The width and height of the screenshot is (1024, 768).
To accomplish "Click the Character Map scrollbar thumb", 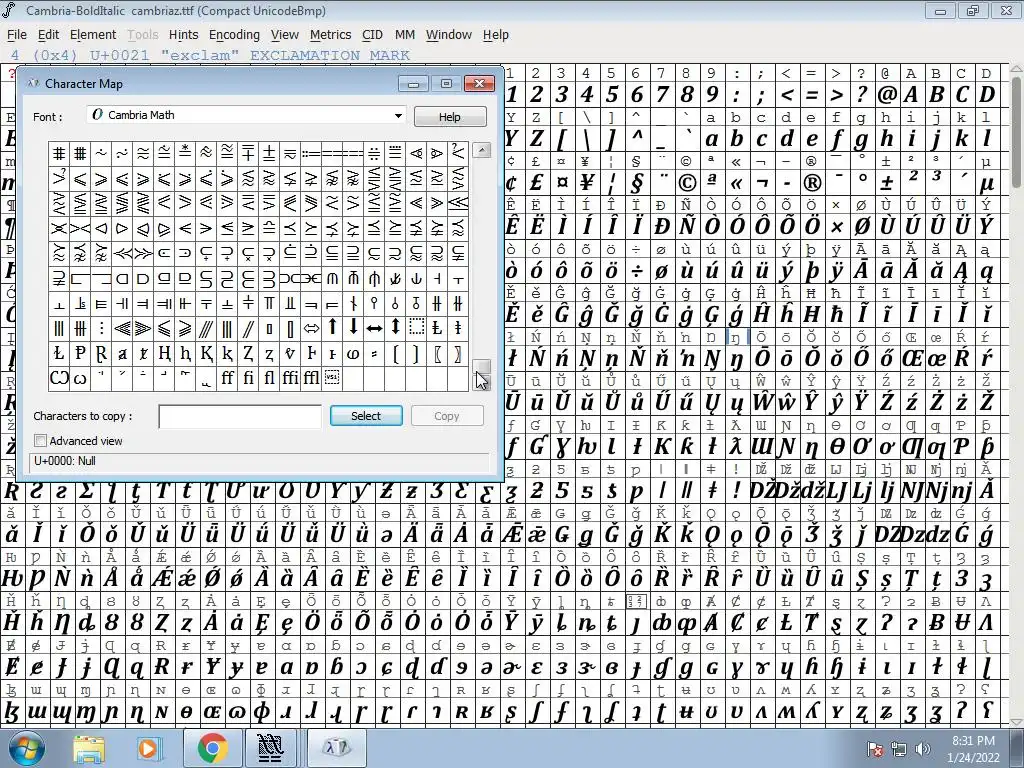I will tap(482, 366).
